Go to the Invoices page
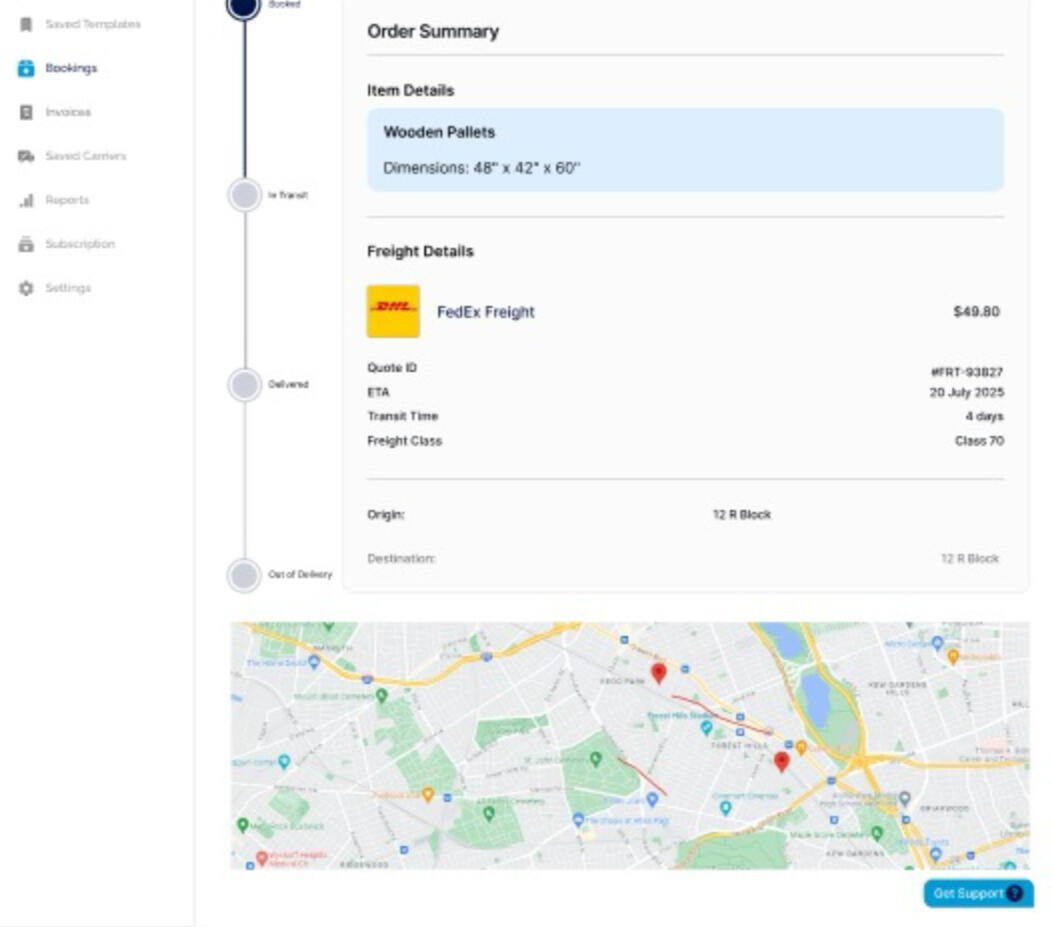Viewport: 1052px width, 927px height. click(x=68, y=112)
